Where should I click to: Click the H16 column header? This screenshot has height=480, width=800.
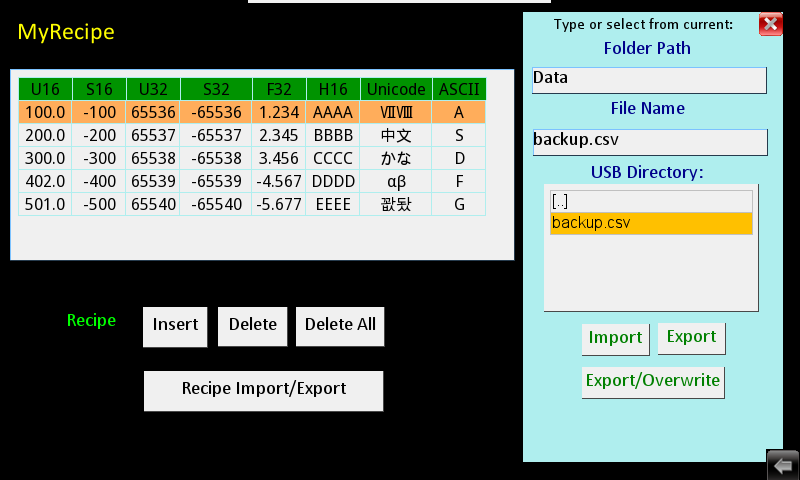coord(333,89)
